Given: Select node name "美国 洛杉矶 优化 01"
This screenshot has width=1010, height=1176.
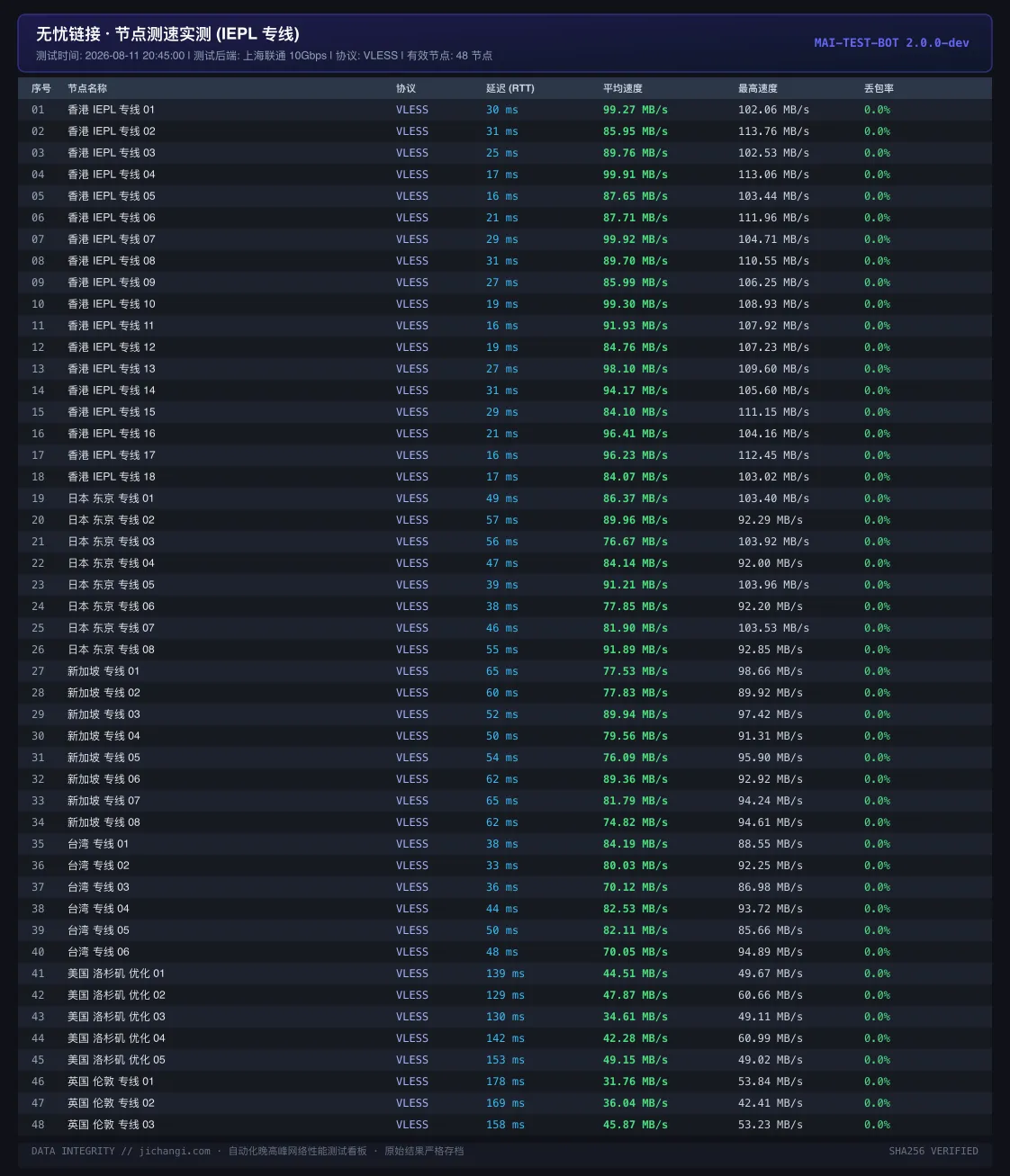Looking at the screenshot, I should (116, 974).
